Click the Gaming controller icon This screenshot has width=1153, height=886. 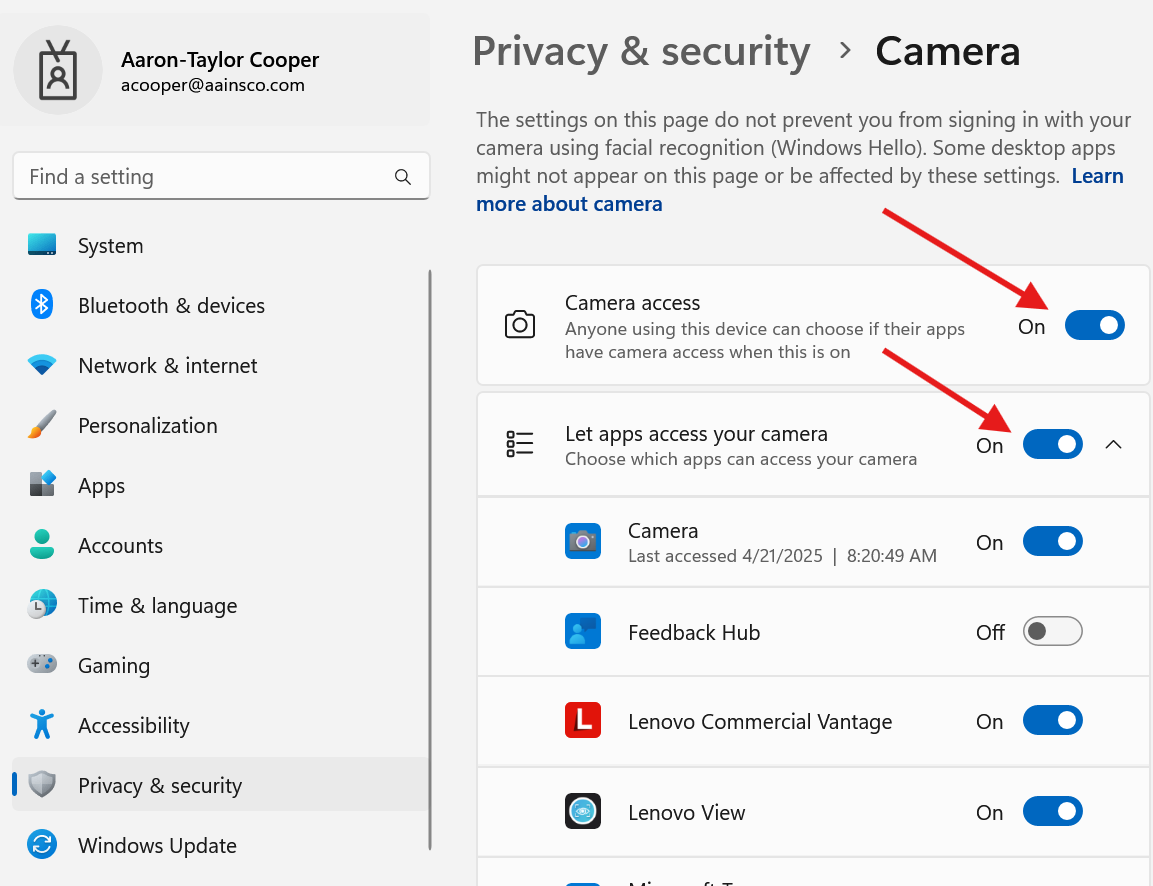coord(42,665)
